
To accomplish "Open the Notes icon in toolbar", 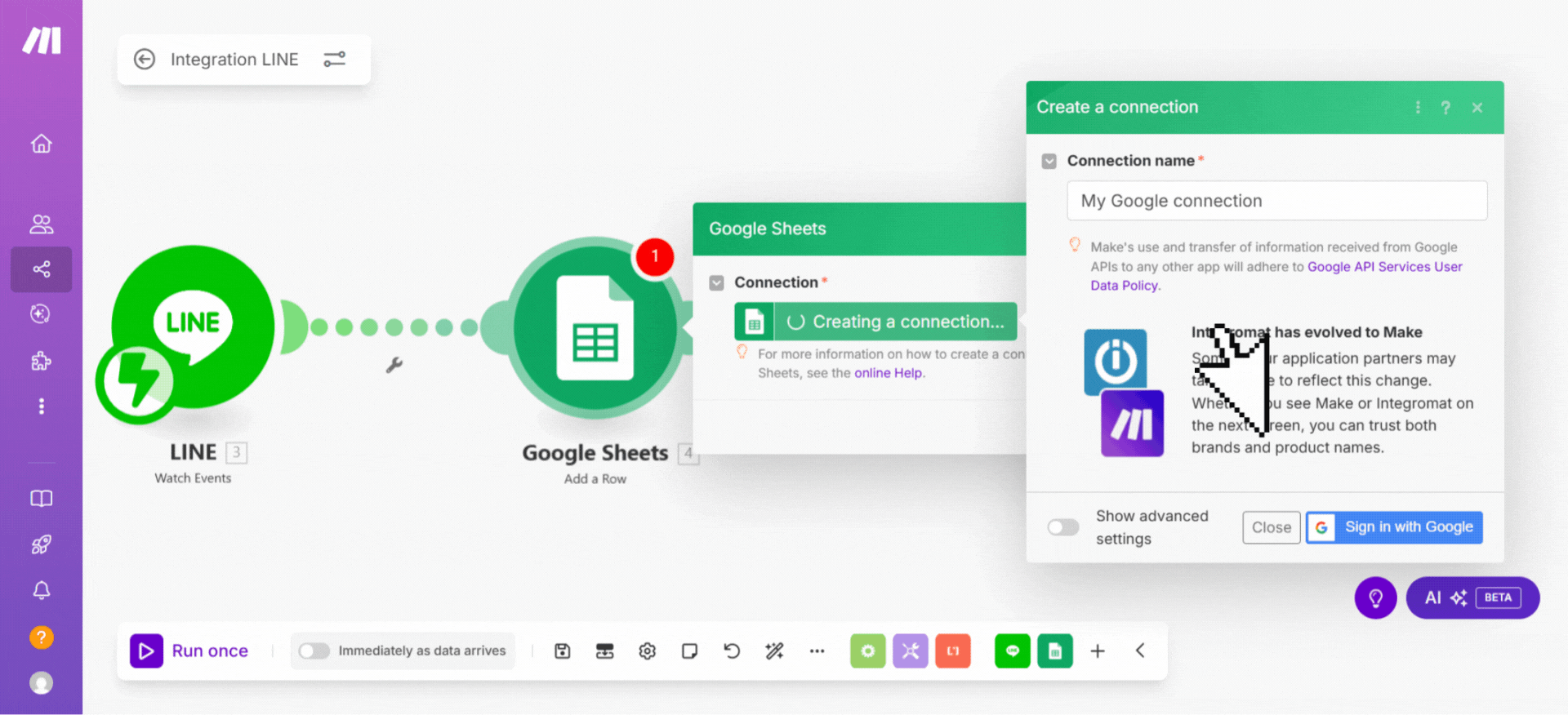I will (x=690, y=651).
